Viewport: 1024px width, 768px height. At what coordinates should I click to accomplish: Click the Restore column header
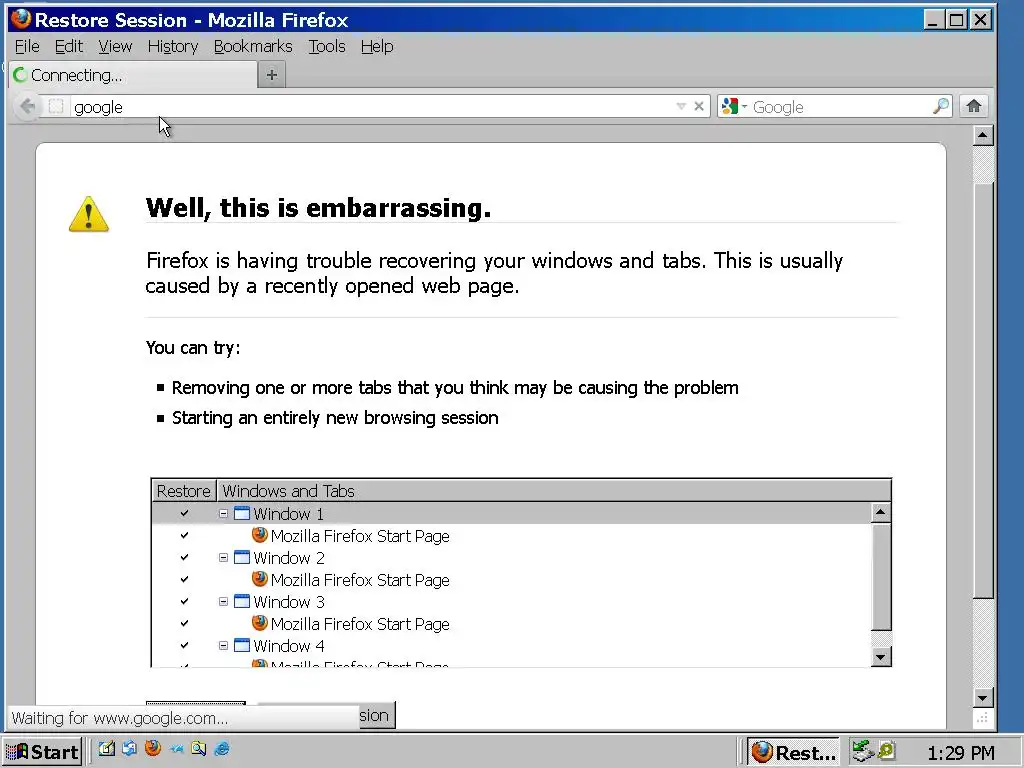point(184,490)
